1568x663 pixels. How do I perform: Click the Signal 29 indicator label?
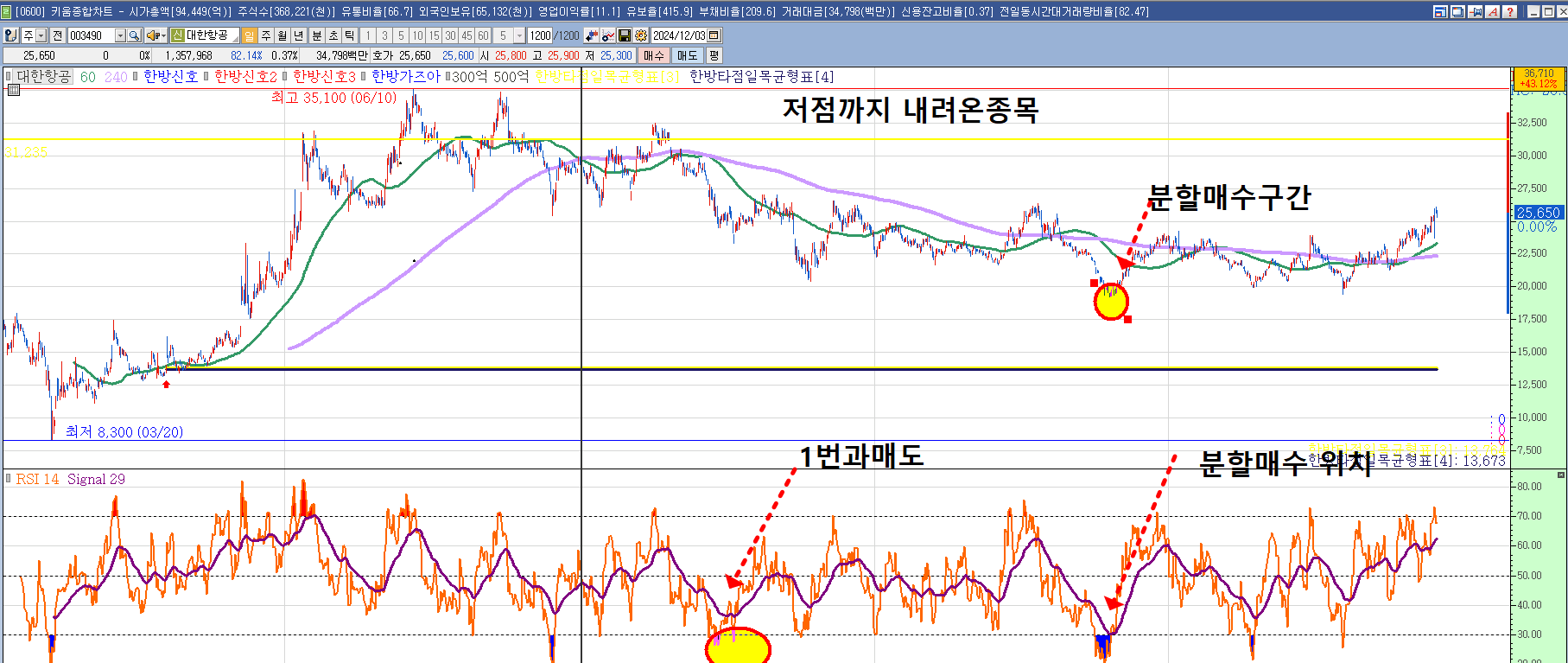tap(96, 479)
